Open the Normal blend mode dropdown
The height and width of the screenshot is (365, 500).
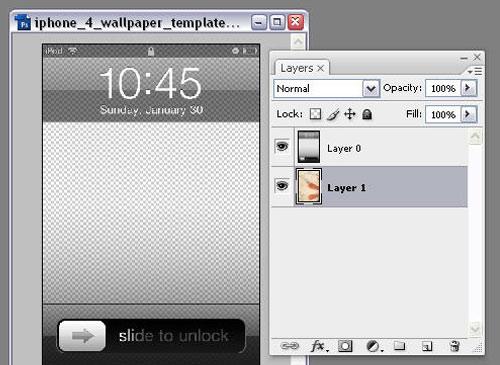coord(326,89)
